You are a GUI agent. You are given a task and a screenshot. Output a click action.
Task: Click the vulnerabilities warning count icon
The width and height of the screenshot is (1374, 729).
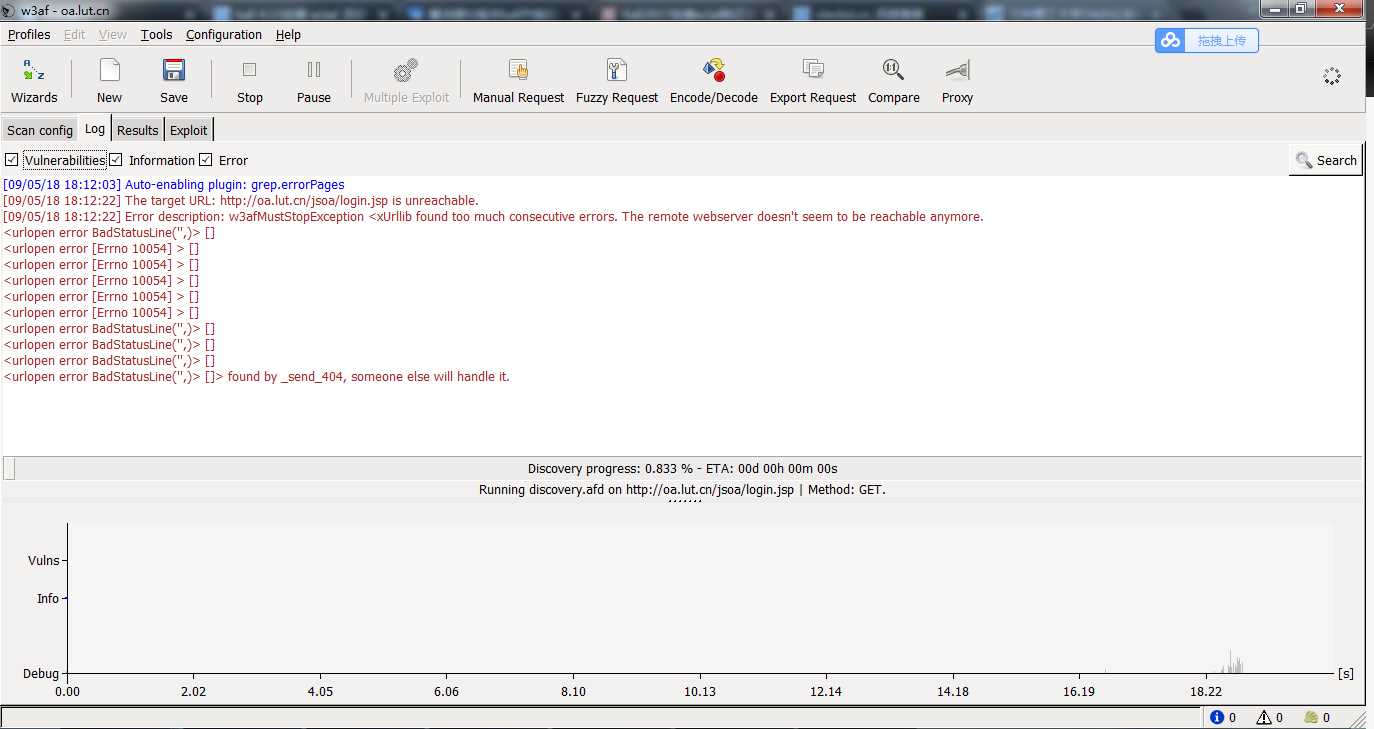1264,717
